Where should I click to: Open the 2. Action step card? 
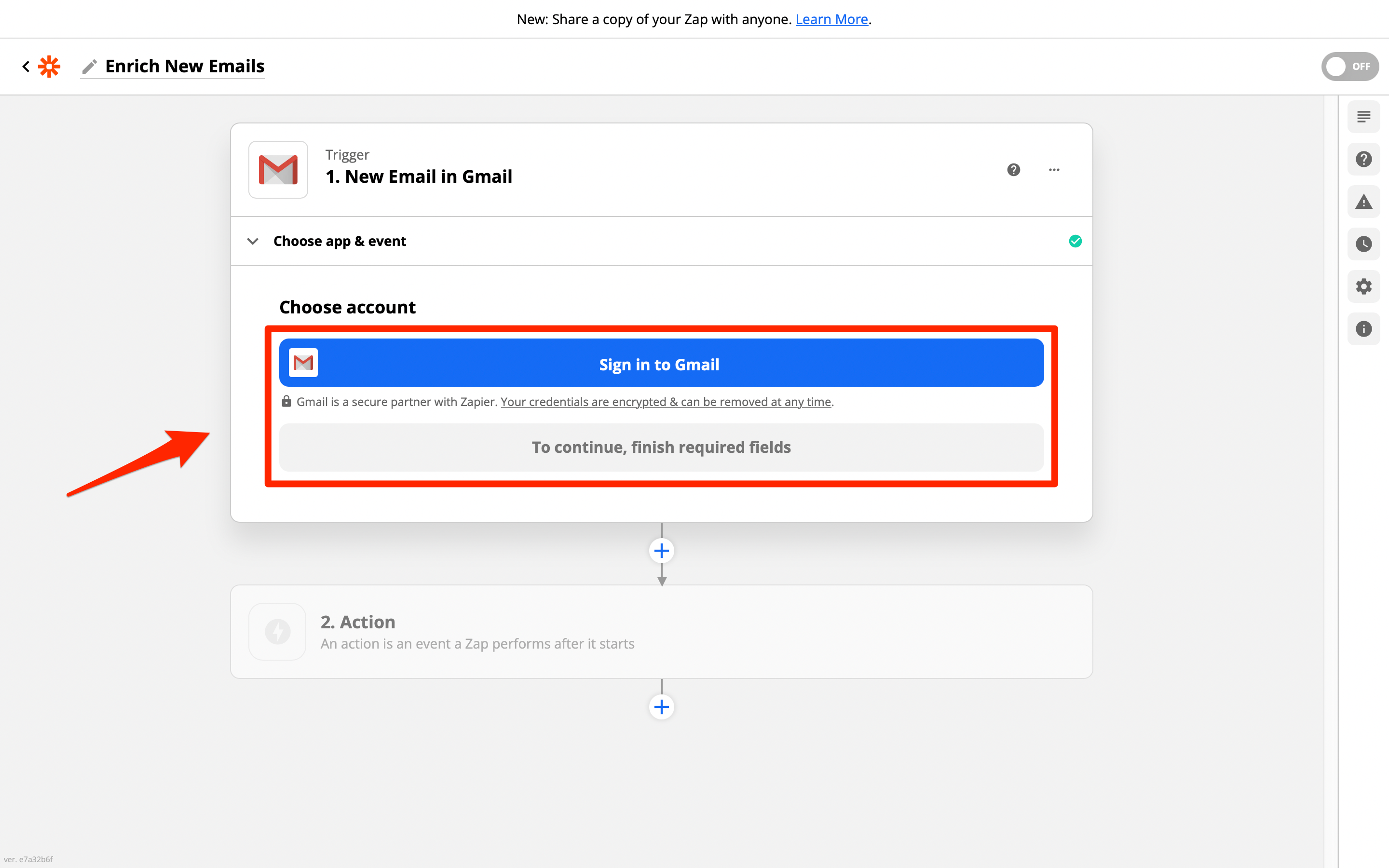pyautogui.click(x=661, y=632)
